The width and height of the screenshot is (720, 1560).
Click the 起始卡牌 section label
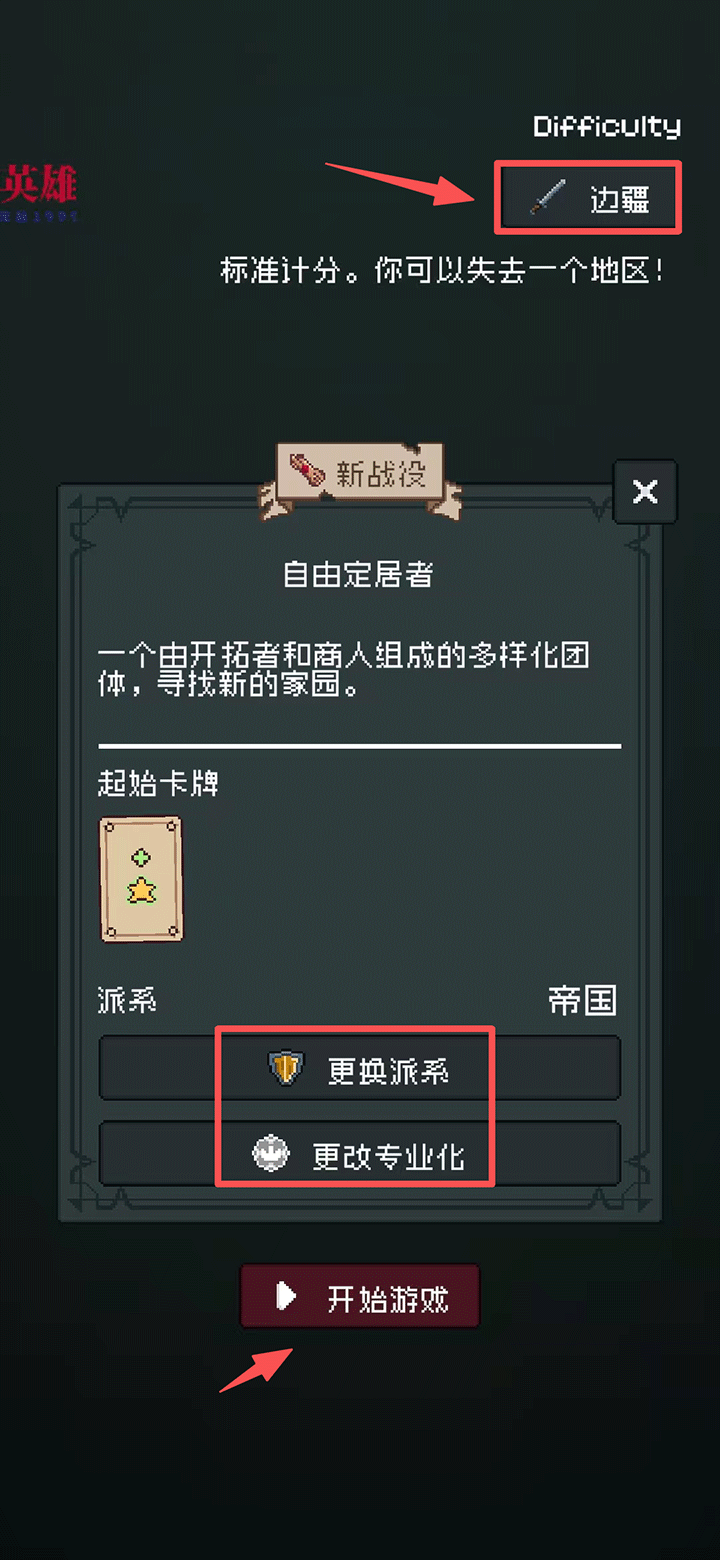[x=158, y=783]
